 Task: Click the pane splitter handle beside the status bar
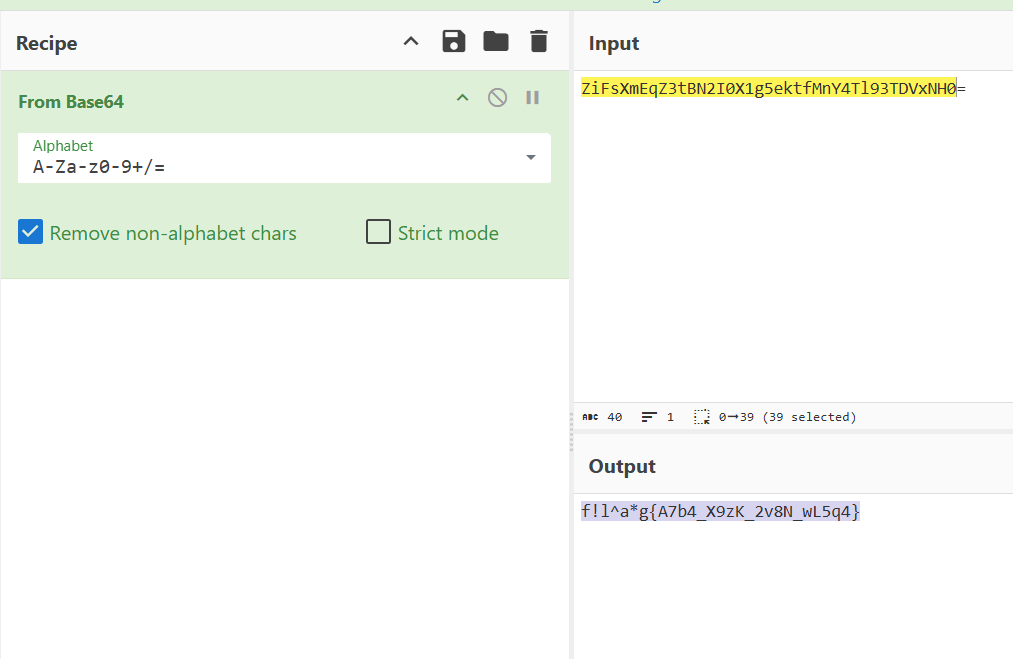tap(571, 432)
